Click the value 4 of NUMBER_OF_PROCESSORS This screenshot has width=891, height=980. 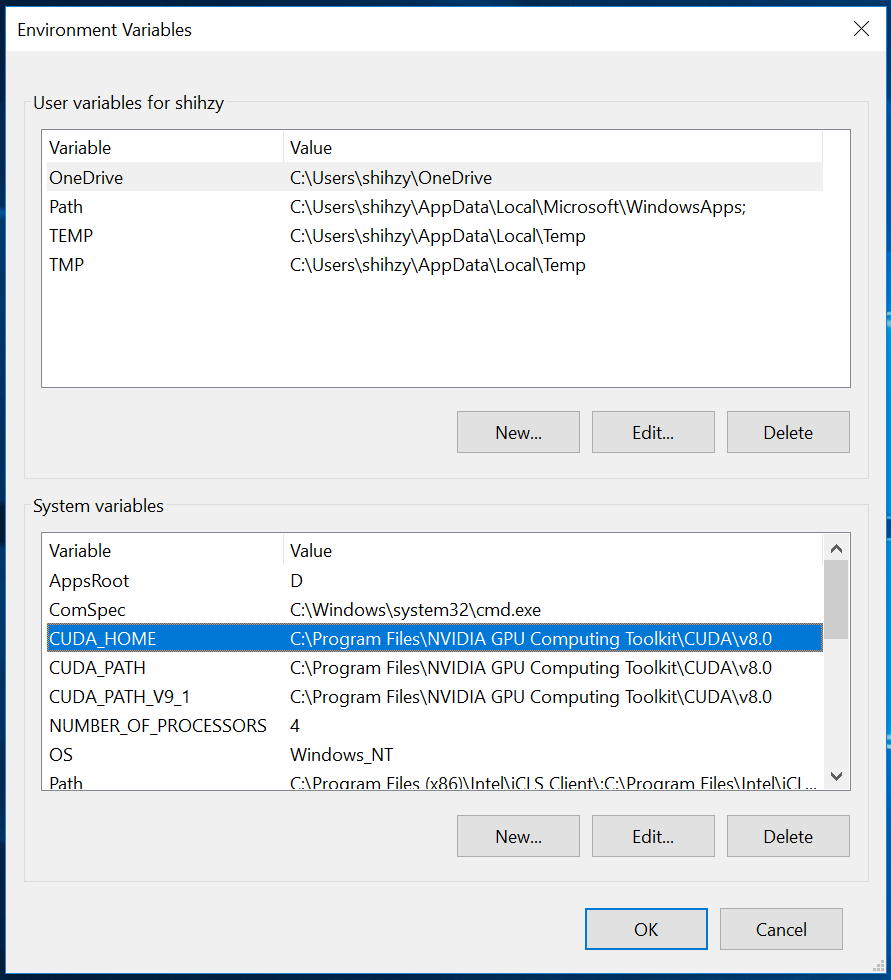[295, 725]
